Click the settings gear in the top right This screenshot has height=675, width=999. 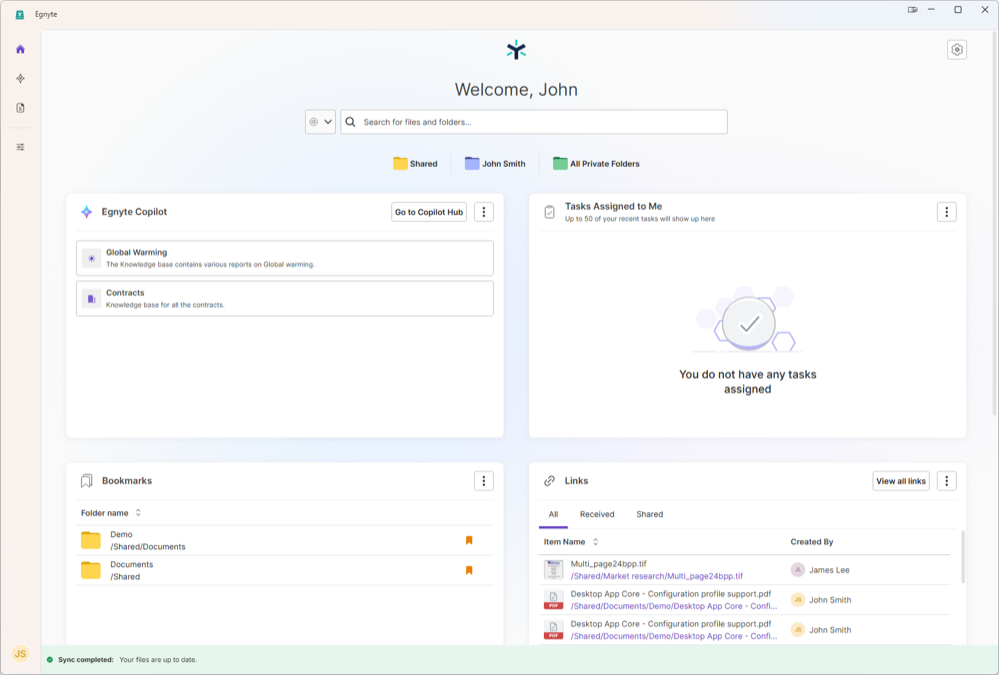click(957, 49)
